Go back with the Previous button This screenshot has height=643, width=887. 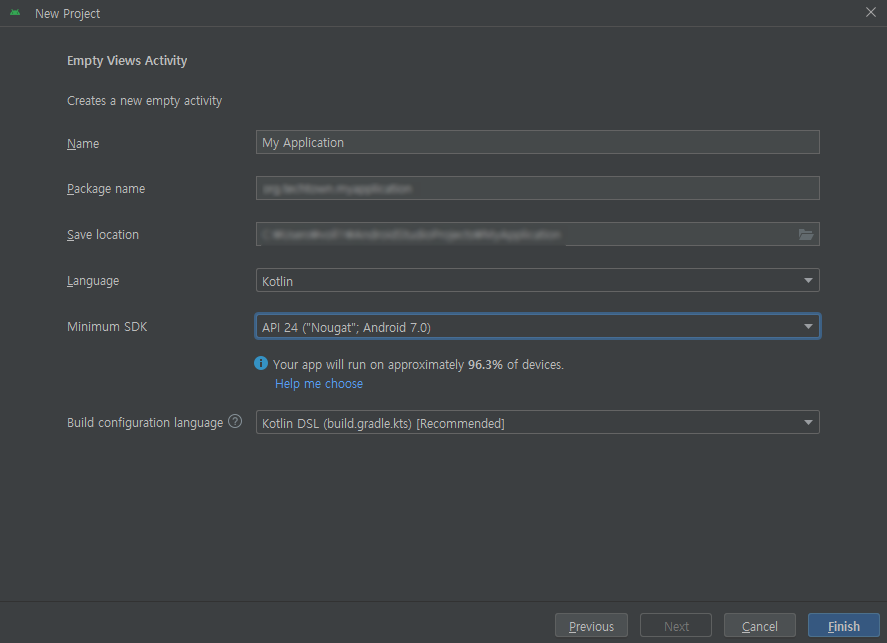(x=591, y=626)
